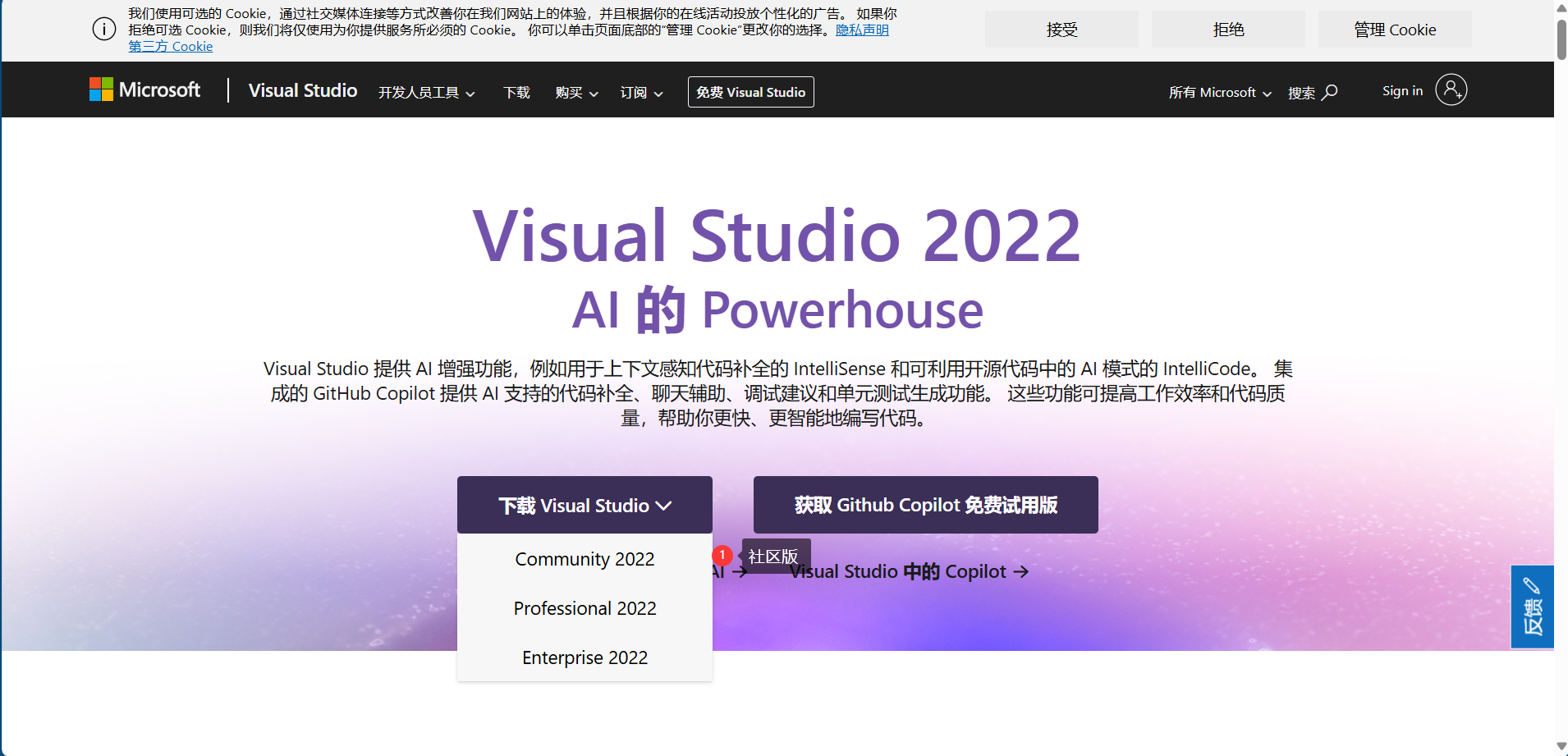Screen dimensions: 1568x756
Task: Select Enterprise 2022 from the download menu
Action: (585, 657)
